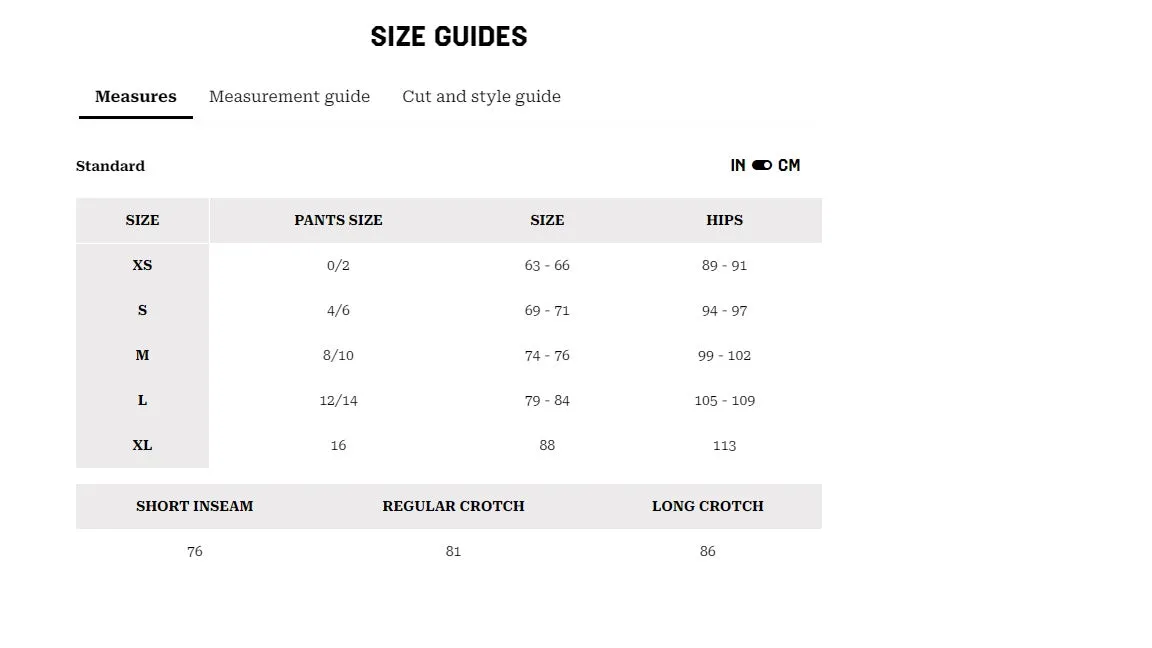
Task: Click the 105 - 109 hips value
Action: [724, 400]
